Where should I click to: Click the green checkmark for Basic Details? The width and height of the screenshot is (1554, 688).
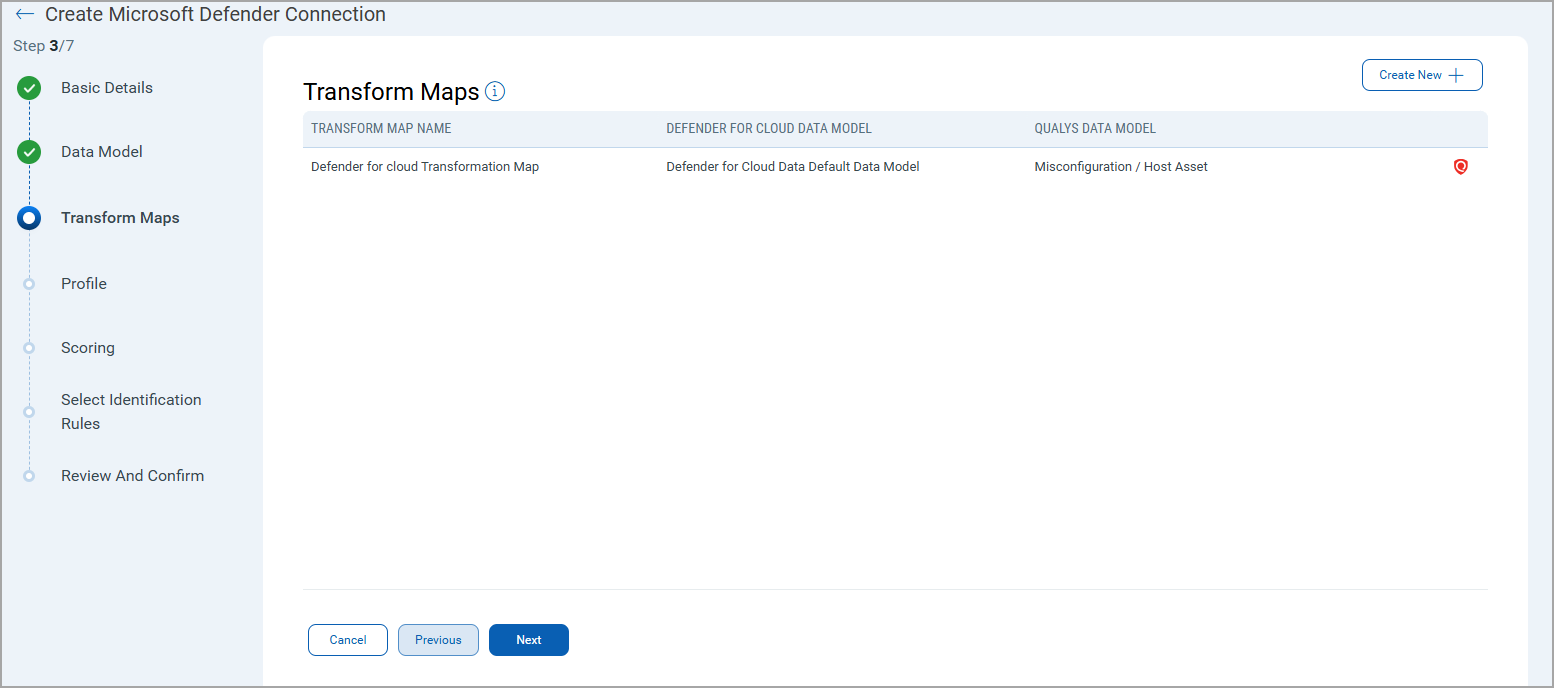point(29,88)
